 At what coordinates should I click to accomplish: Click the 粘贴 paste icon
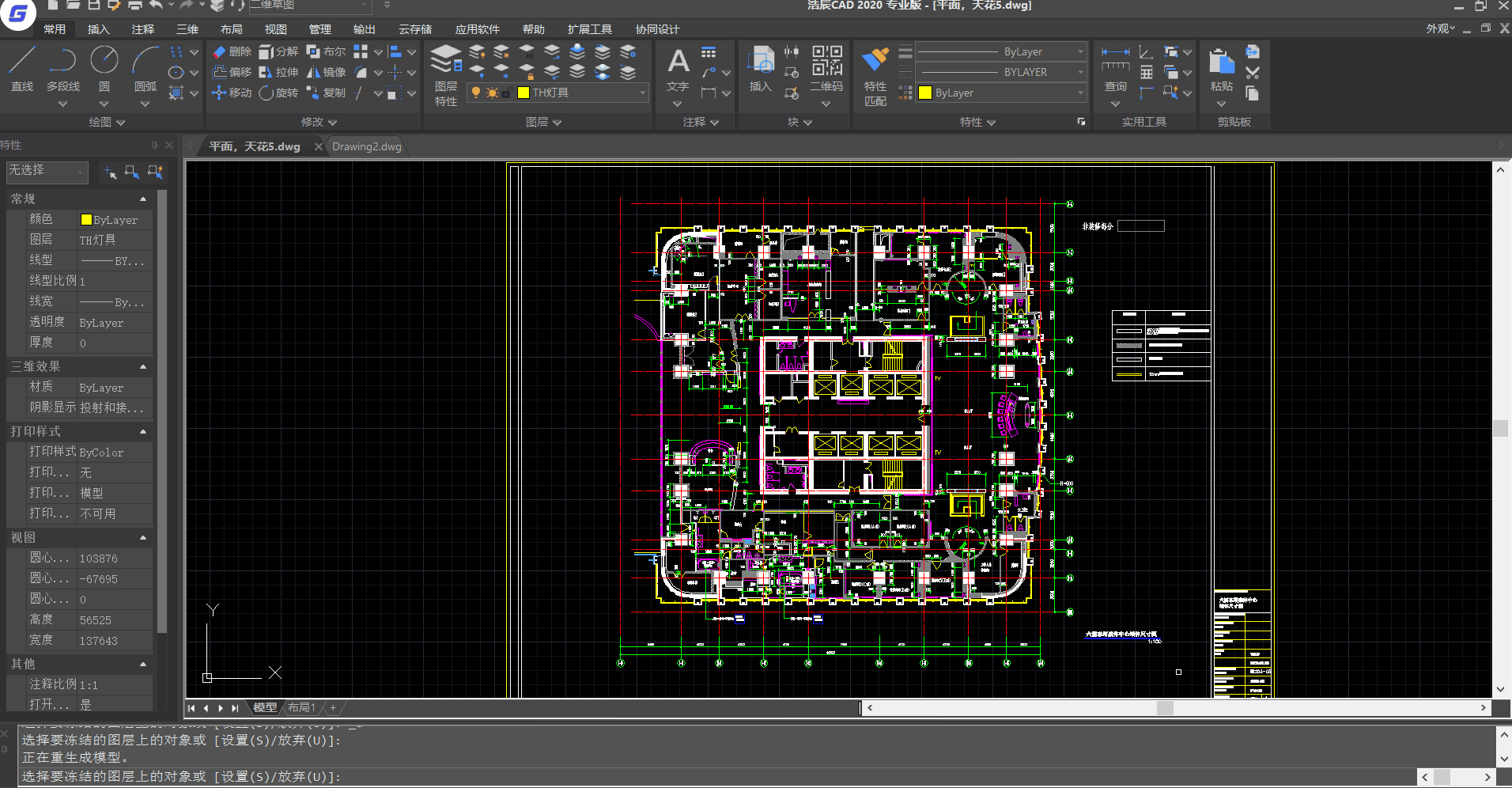click(x=1221, y=70)
